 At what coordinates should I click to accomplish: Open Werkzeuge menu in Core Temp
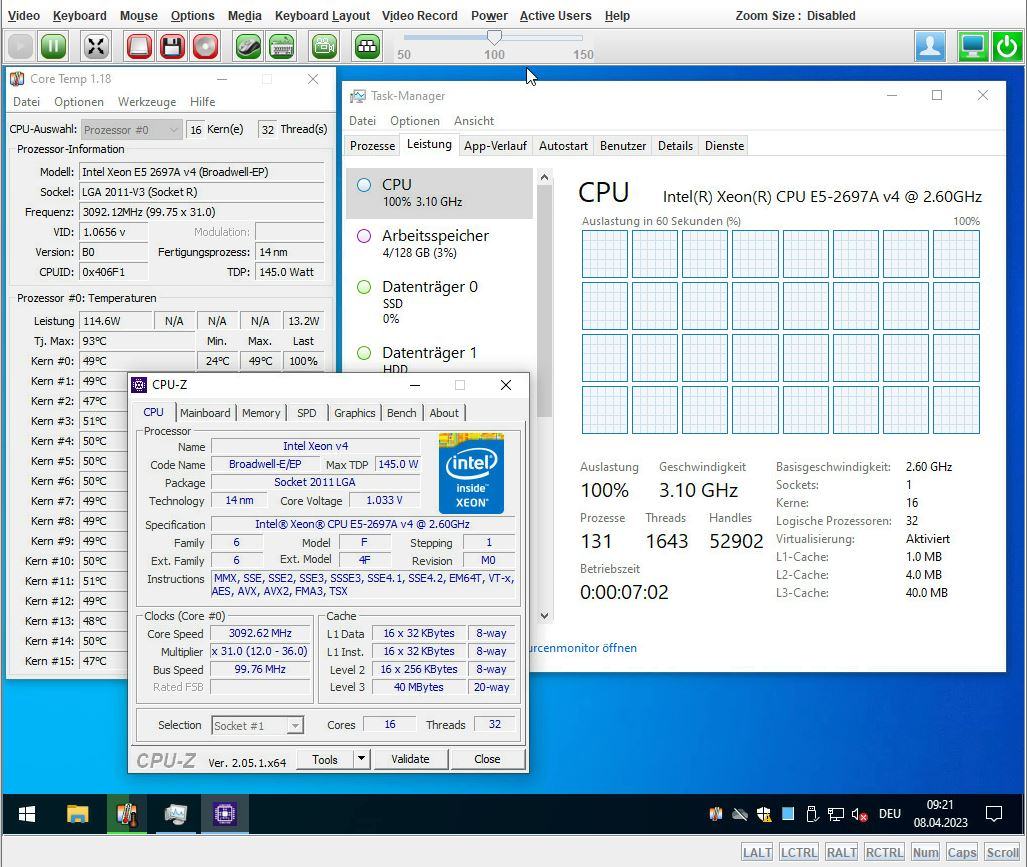coord(147,102)
